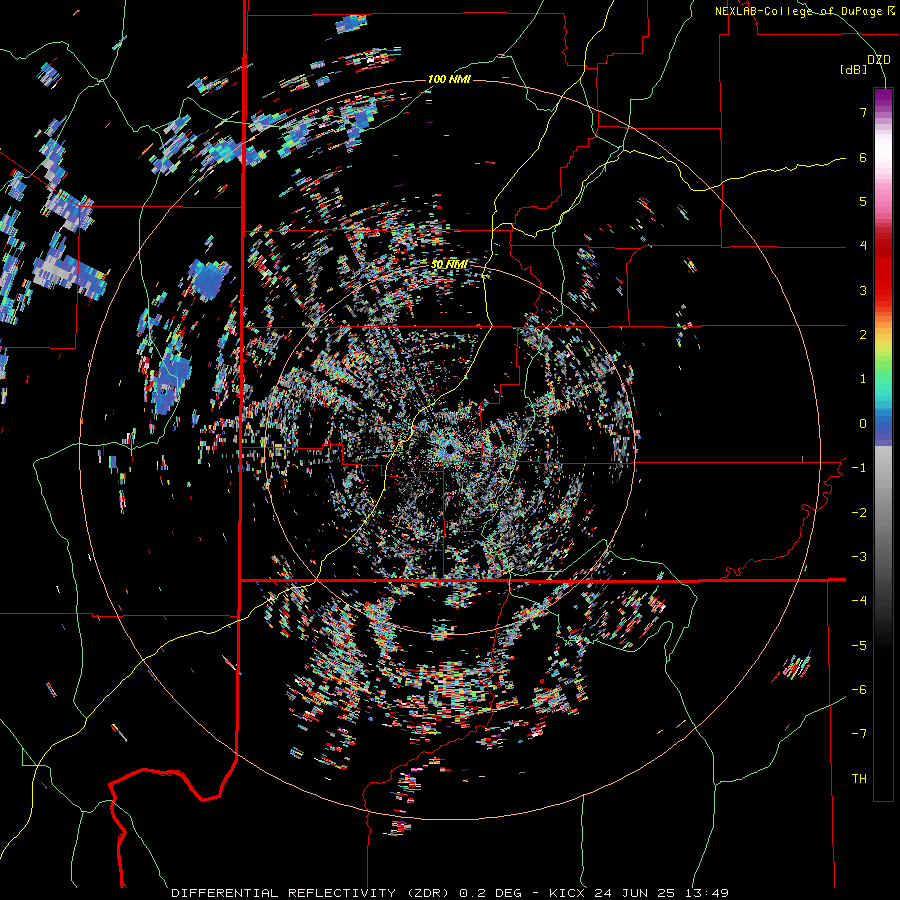
Task: Click the 4 value on the color scale
Action: (863, 246)
